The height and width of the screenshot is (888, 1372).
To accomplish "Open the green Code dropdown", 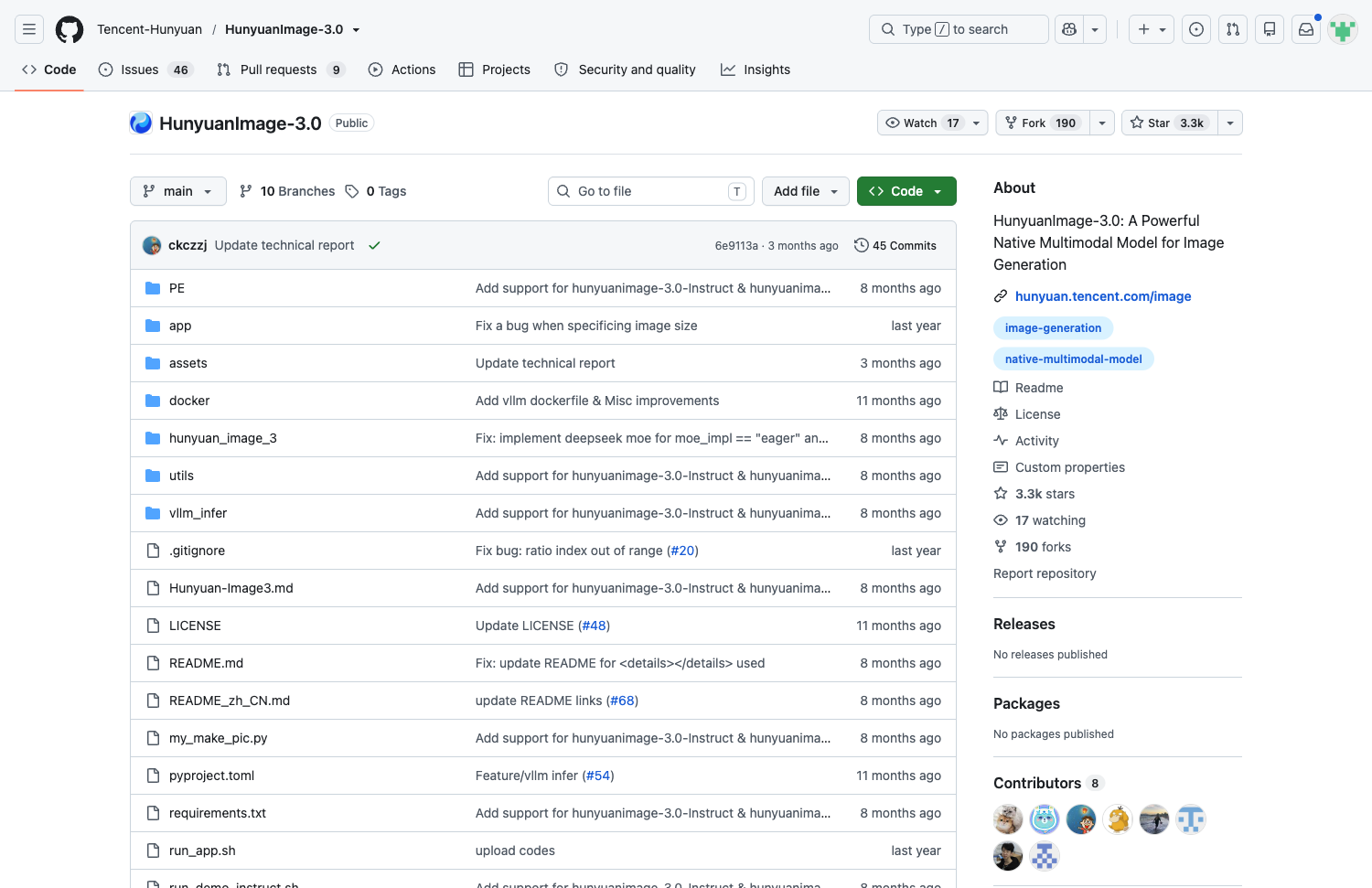I will click(x=906, y=191).
